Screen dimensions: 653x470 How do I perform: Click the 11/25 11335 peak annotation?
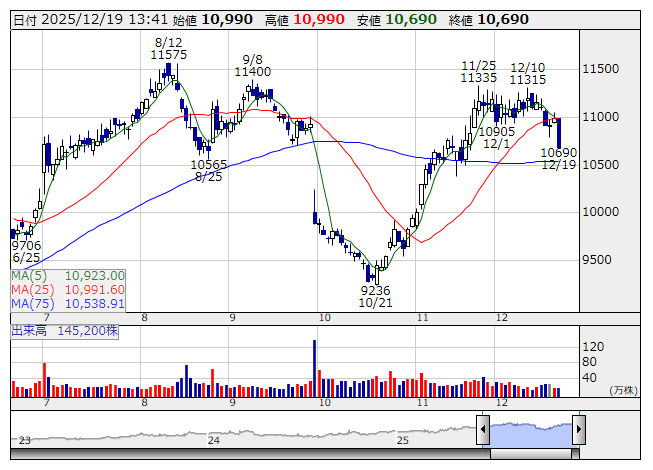[x=479, y=72]
